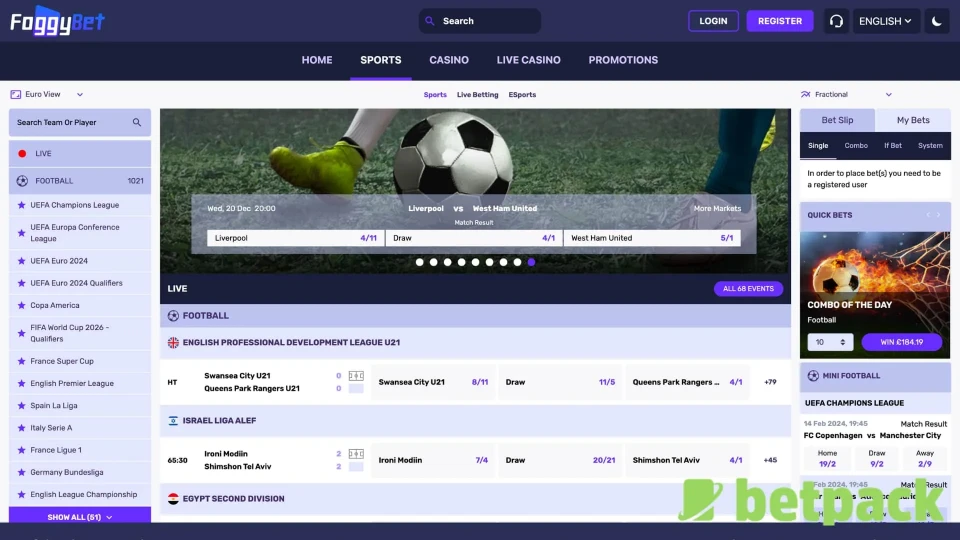
Task: Click star beside UEFA Euro 2024
Action: click(x=21, y=261)
